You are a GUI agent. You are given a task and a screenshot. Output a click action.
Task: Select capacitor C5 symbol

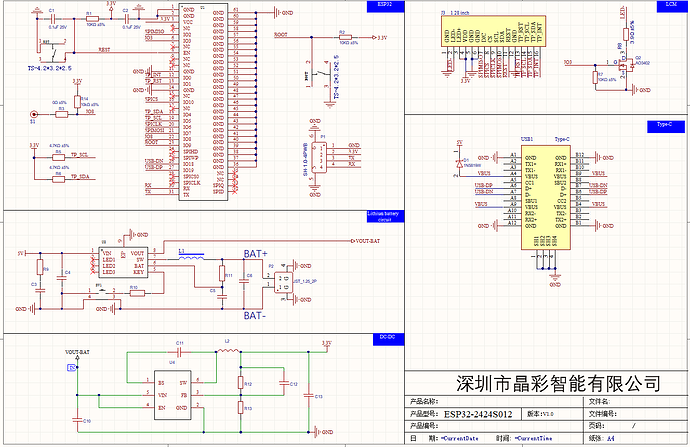click(222, 296)
